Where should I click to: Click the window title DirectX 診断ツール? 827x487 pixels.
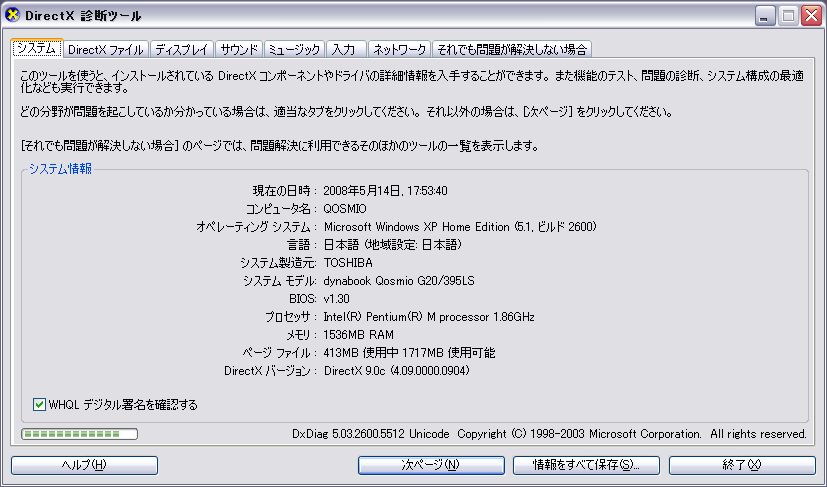coord(83,16)
